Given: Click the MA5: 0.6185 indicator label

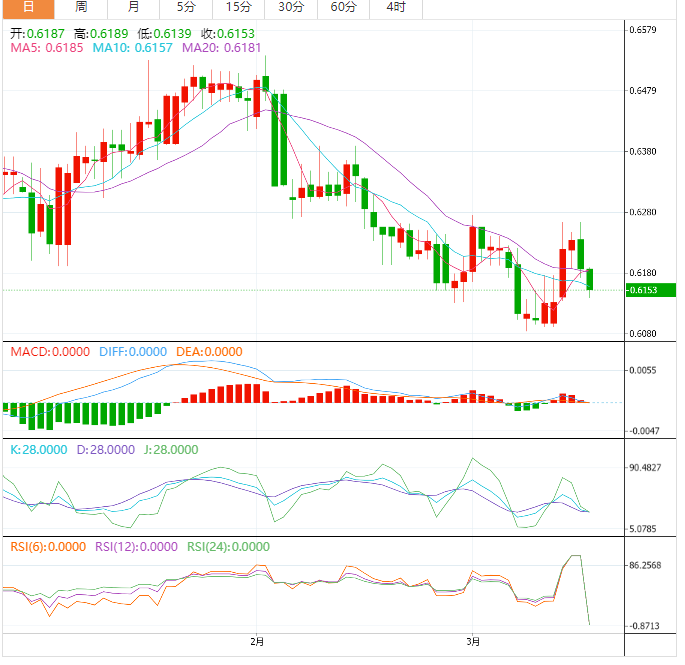Looking at the screenshot, I should coord(47,47).
